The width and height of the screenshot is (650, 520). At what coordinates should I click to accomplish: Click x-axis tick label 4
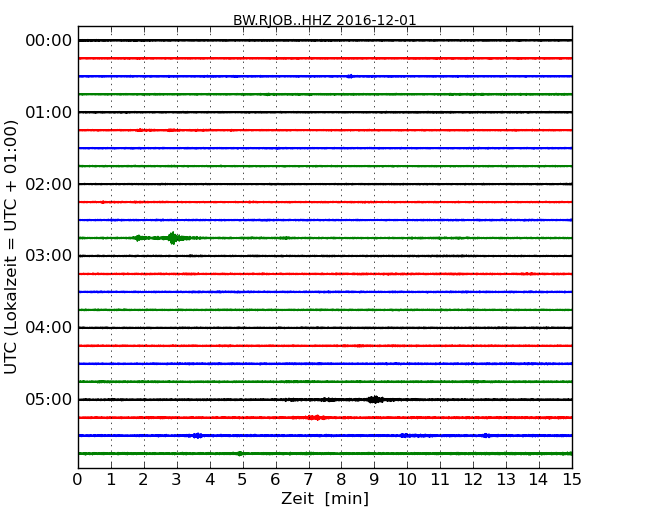click(x=210, y=479)
